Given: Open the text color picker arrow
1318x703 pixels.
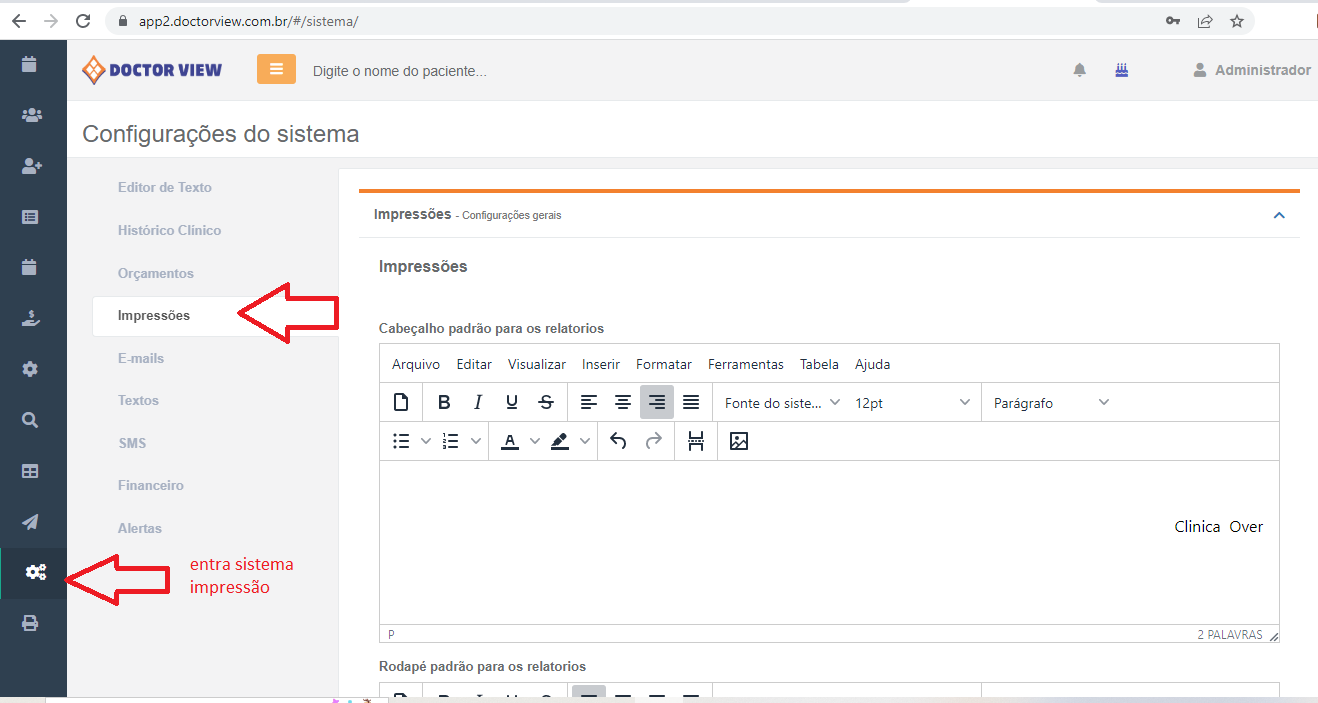Looking at the screenshot, I should [535, 441].
